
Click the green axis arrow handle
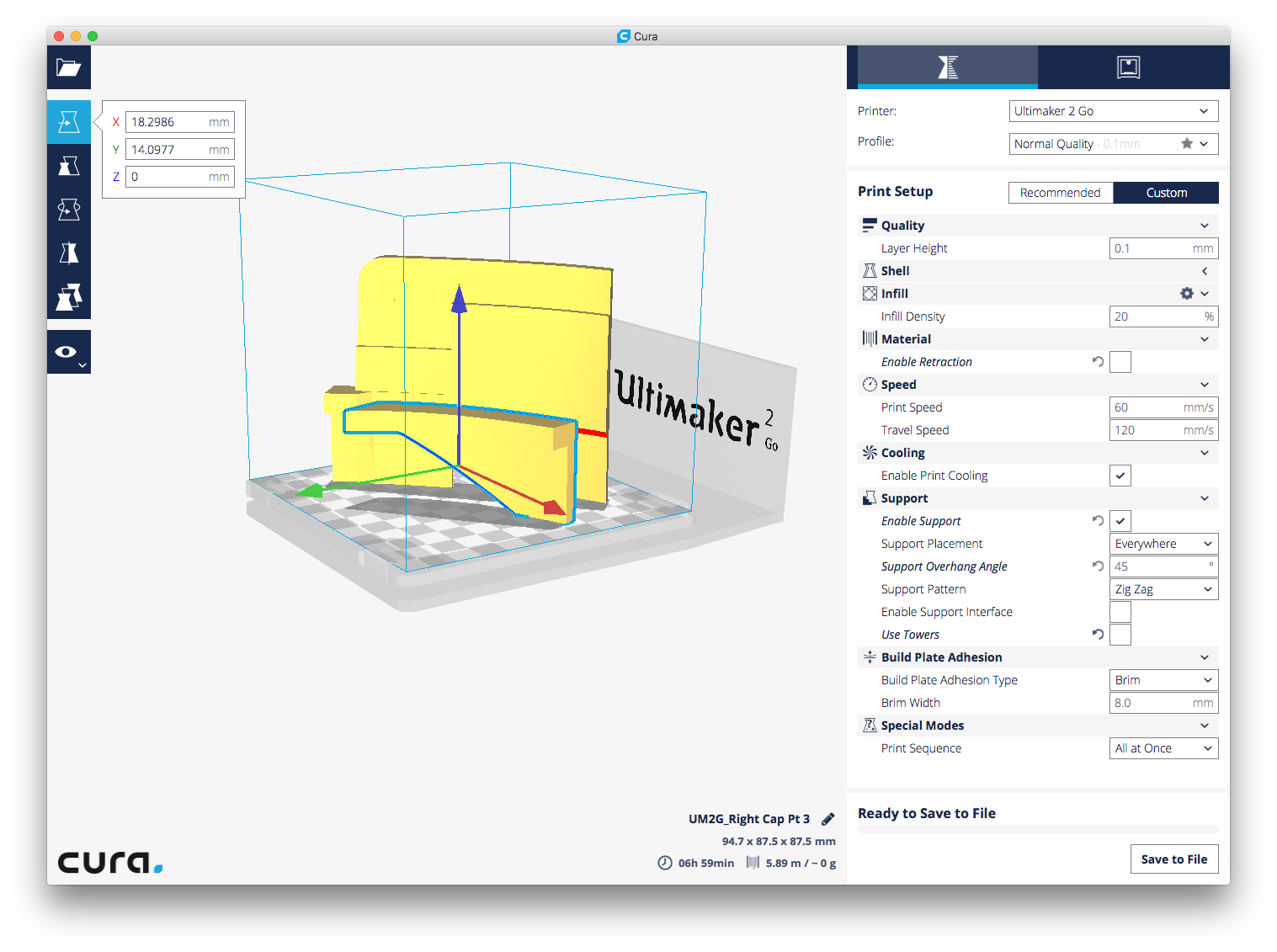311,490
